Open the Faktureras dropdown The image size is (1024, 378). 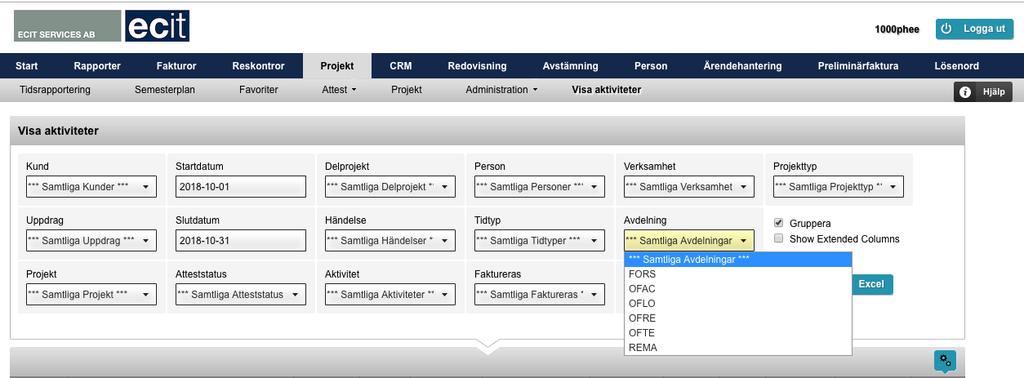[x=539, y=294]
